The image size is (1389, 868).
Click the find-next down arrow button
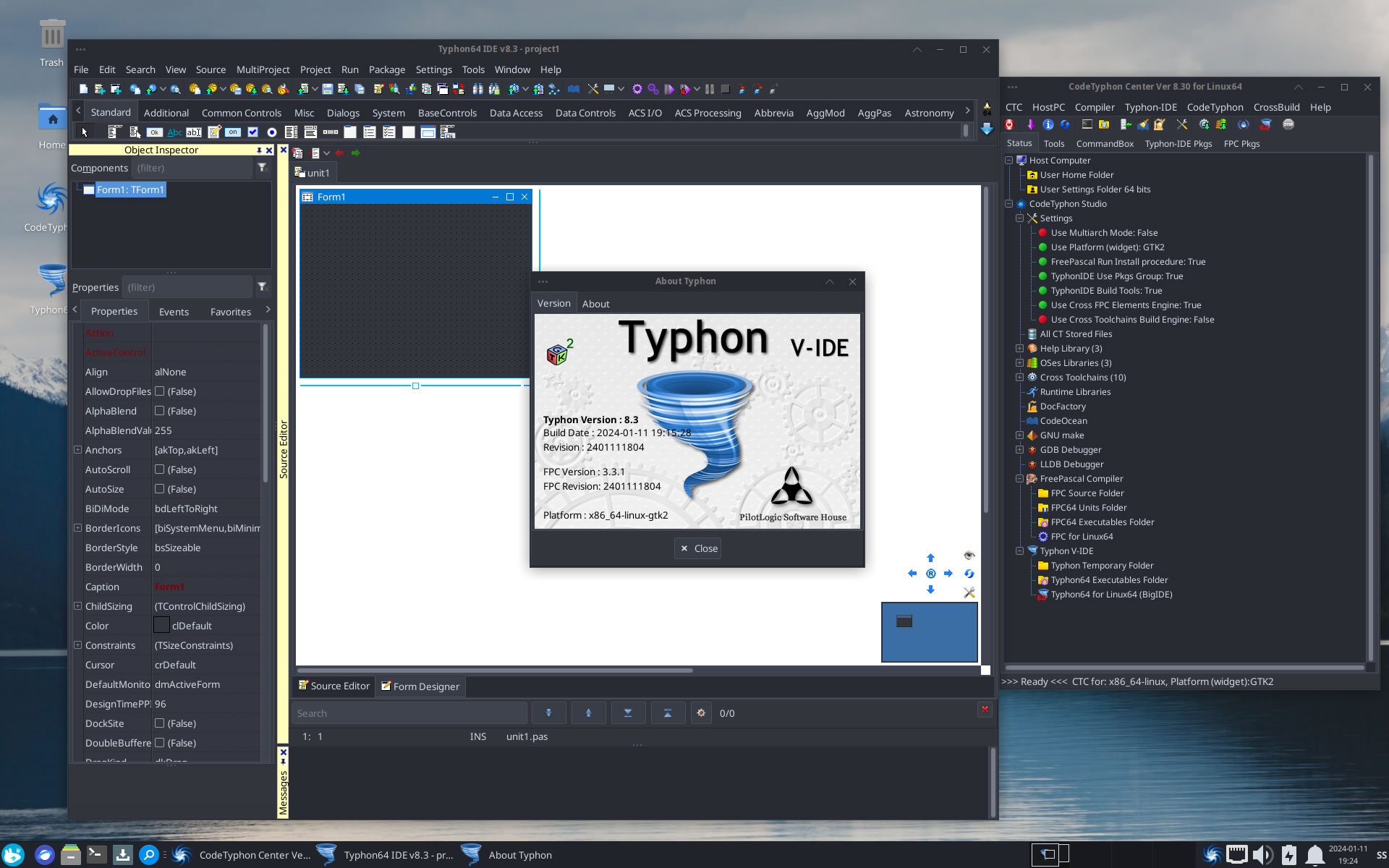tap(548, 713)
